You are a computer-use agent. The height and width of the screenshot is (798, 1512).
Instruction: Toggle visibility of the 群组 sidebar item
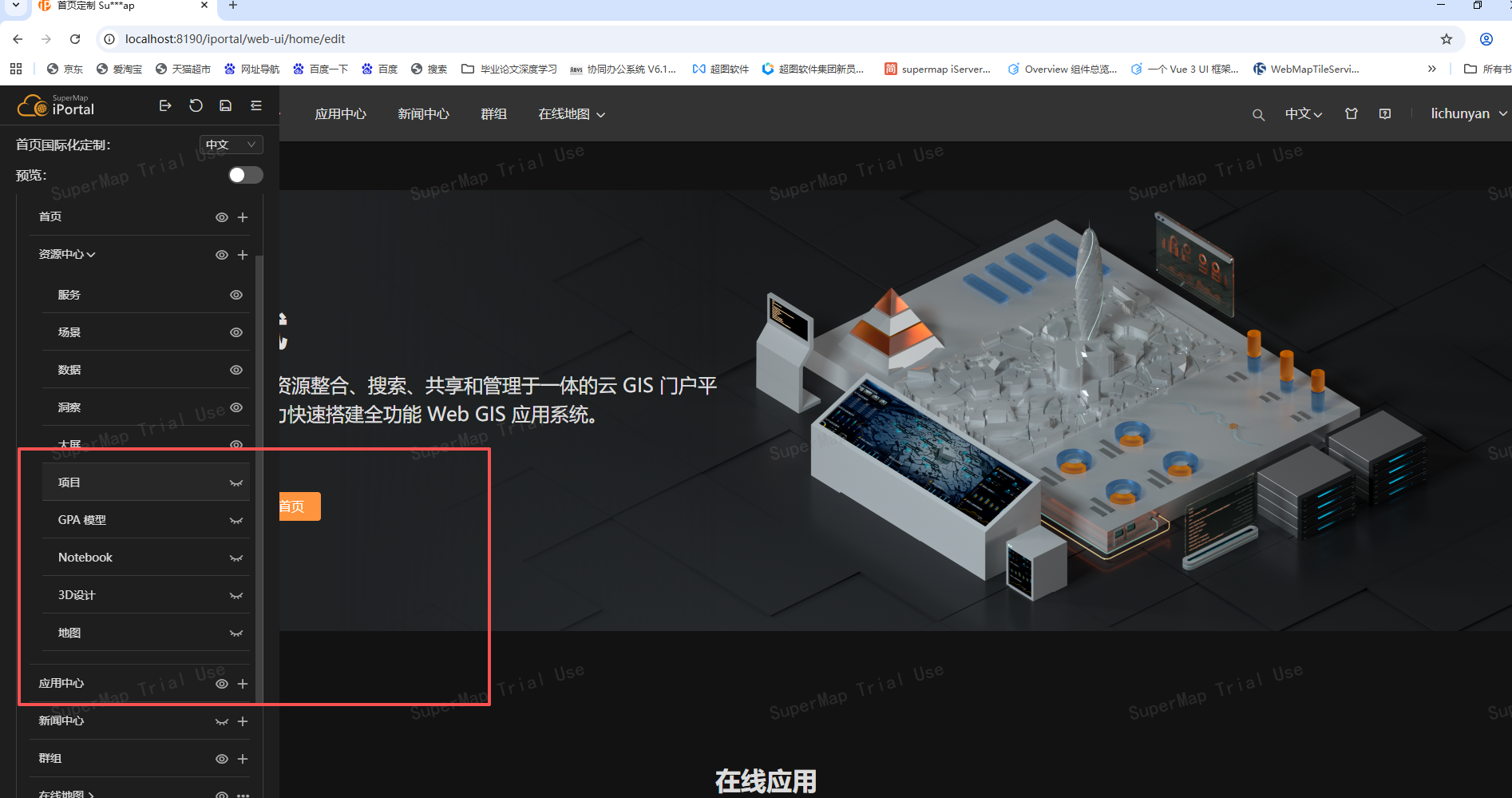(222, 759)
